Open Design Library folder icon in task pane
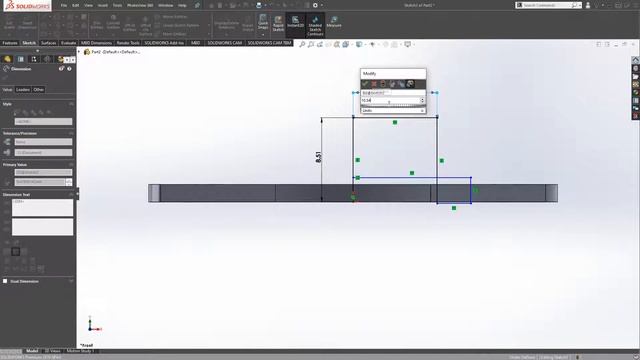This screenshot has width=640, height=360. [636, 76]
